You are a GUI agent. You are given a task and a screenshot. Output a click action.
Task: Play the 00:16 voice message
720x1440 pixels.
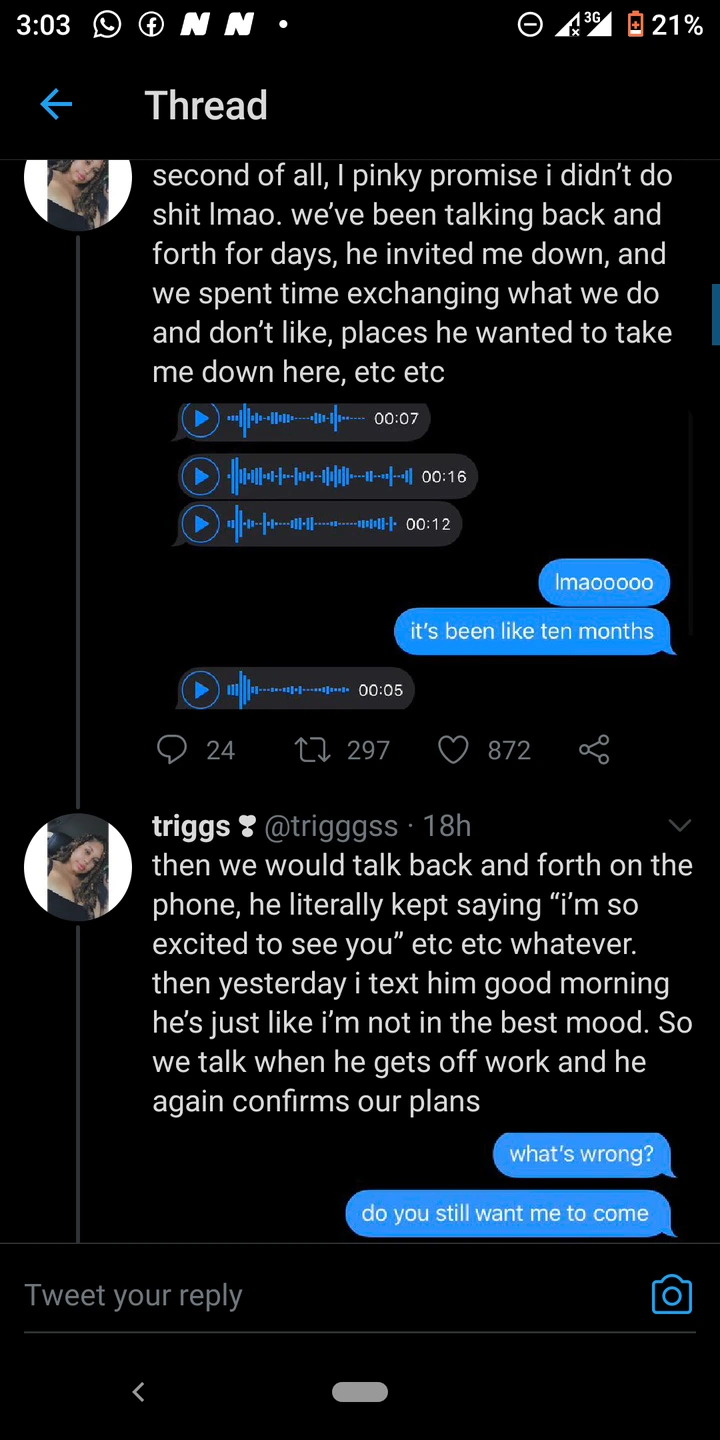201,476
